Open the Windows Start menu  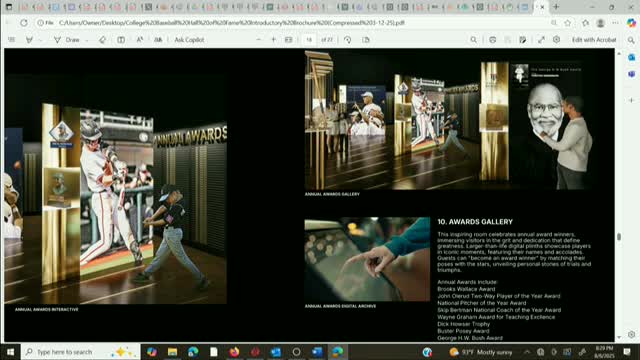(x=10, y=352)
